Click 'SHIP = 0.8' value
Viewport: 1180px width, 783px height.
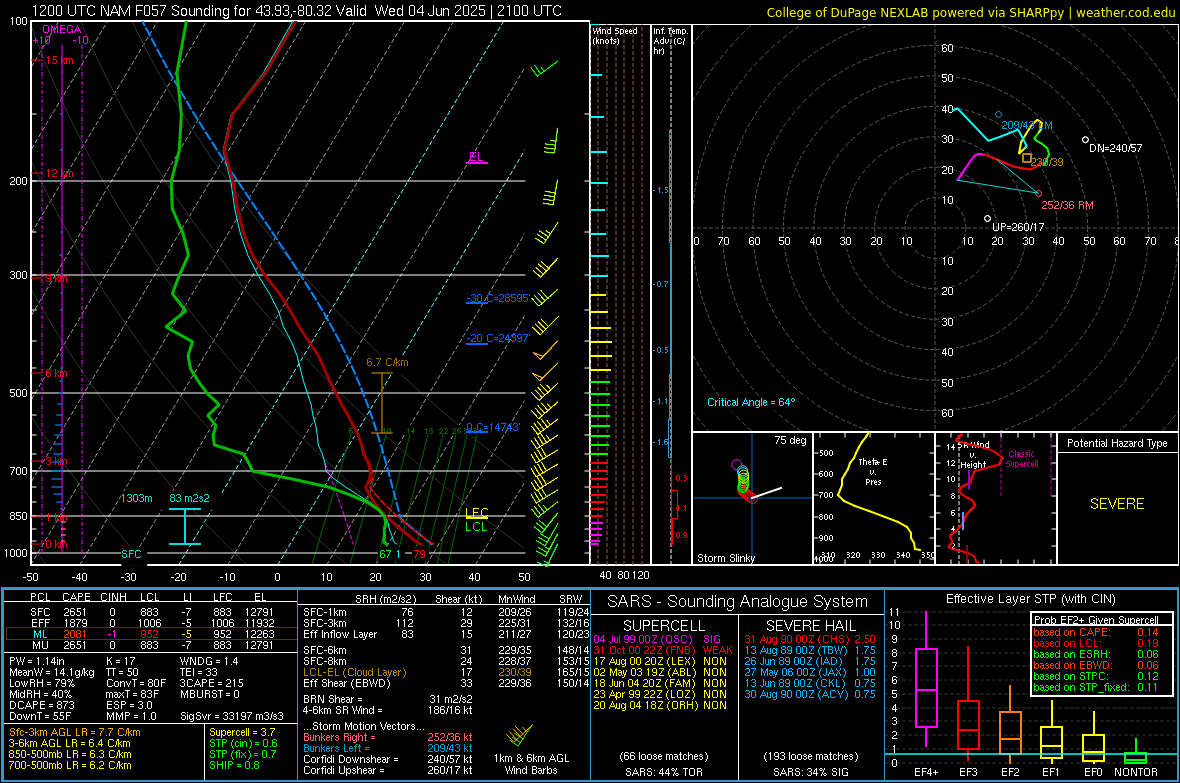point(234,765)
